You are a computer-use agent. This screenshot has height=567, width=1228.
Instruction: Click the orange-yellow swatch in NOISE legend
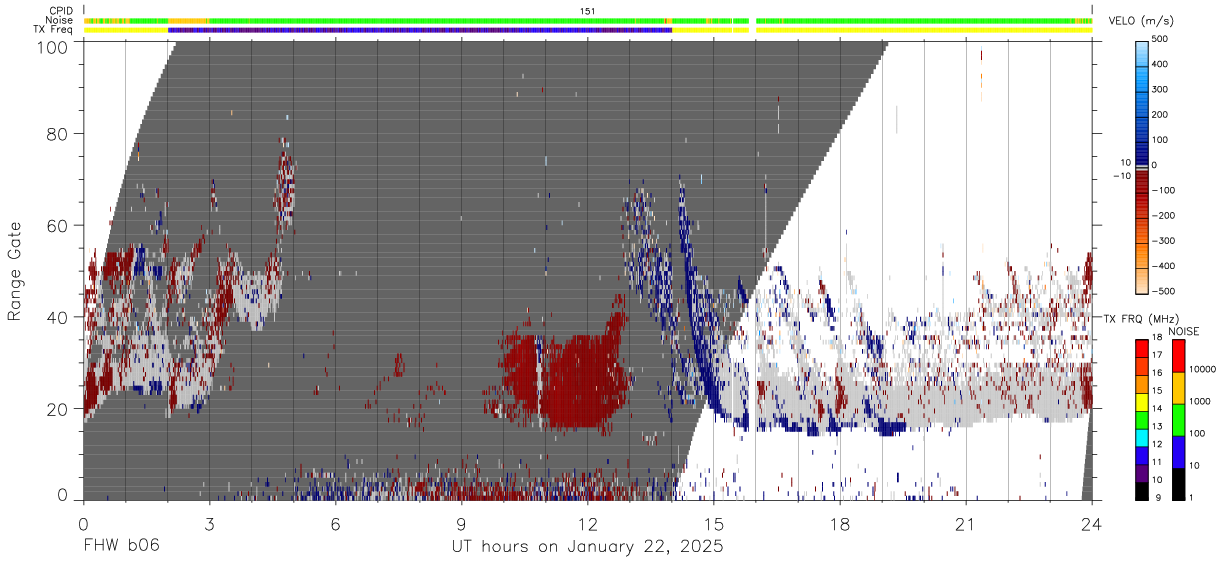pyautogui.click(x=1178, y=389)
